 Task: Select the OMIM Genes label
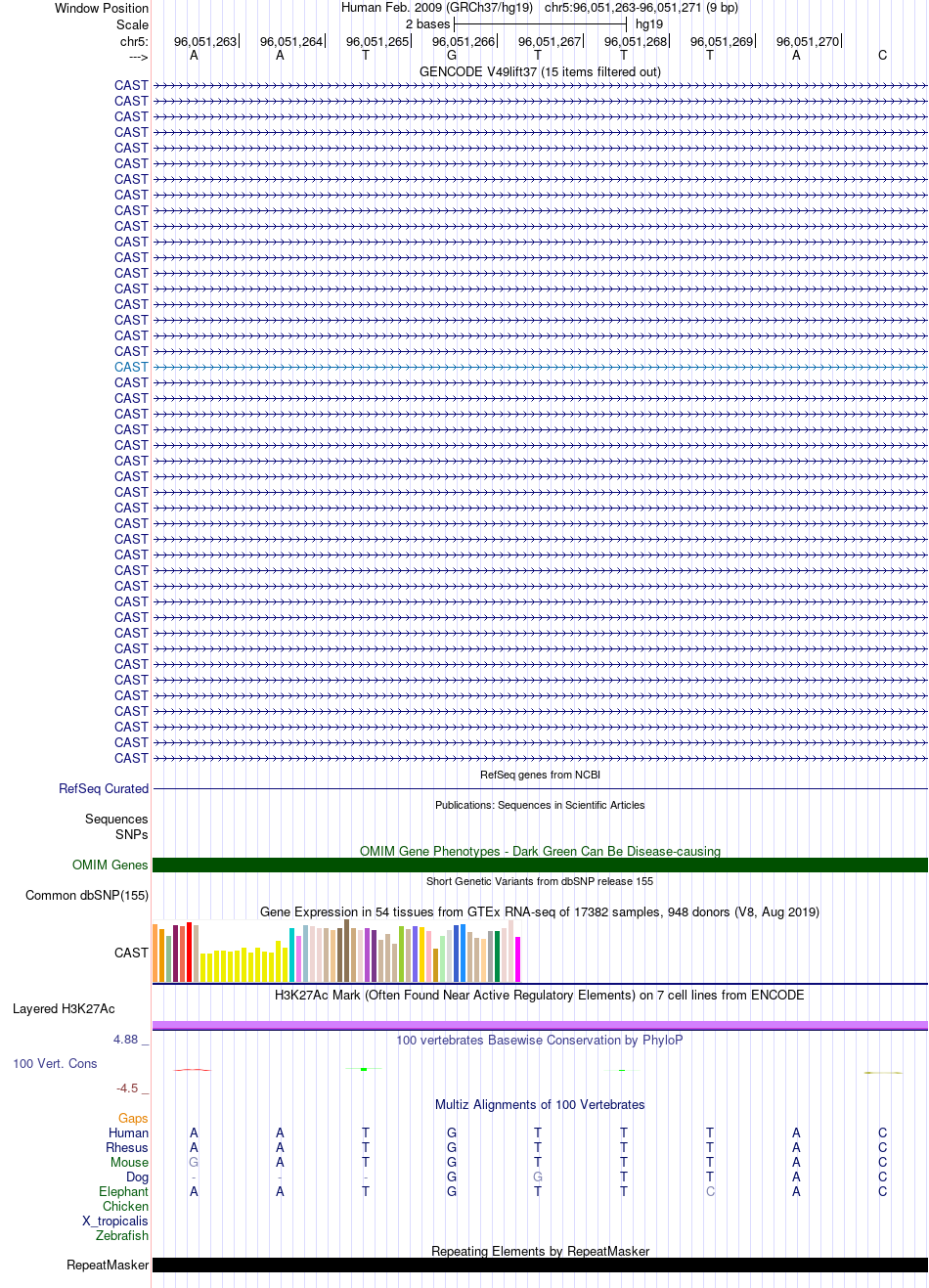(111, 865)
